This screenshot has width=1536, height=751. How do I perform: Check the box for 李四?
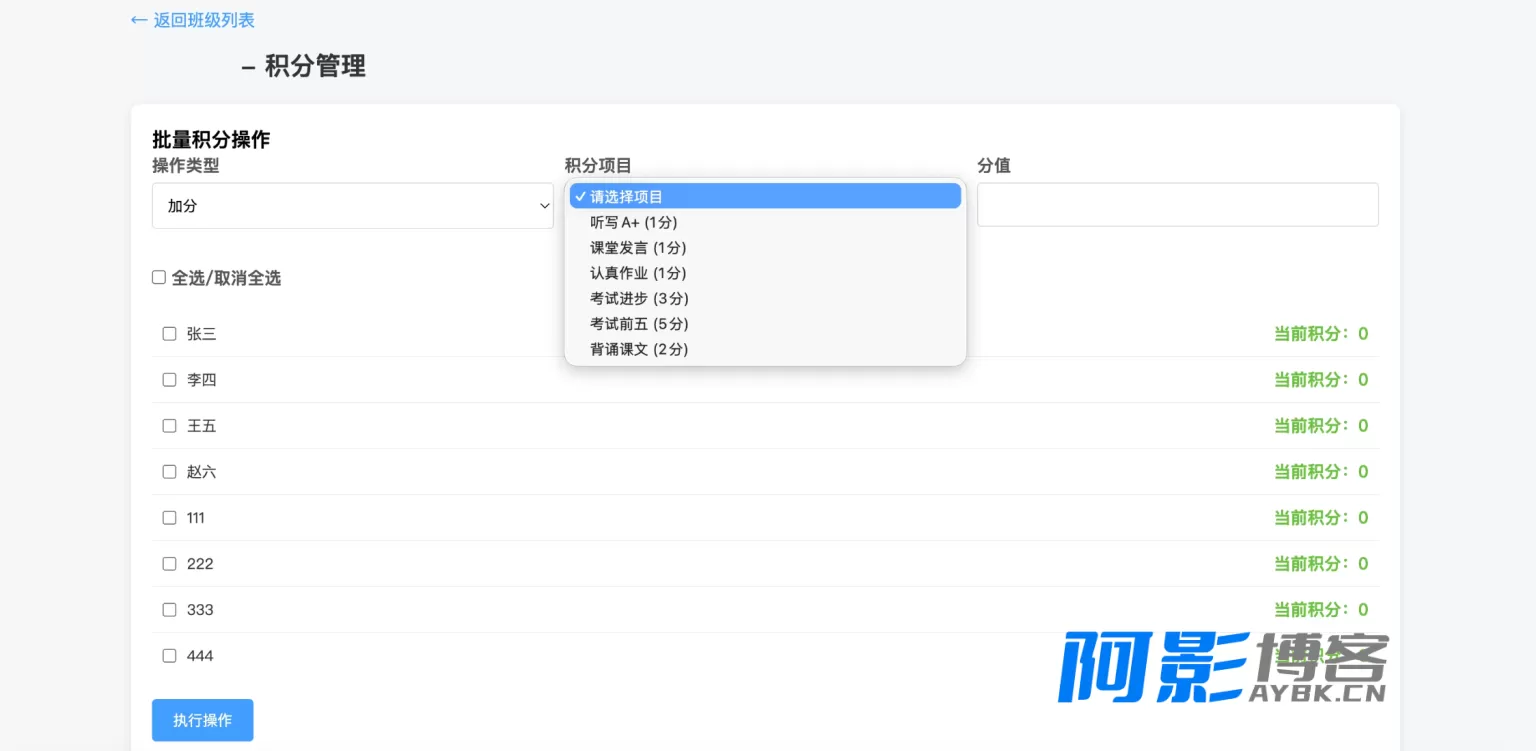[x=169, y=380]
